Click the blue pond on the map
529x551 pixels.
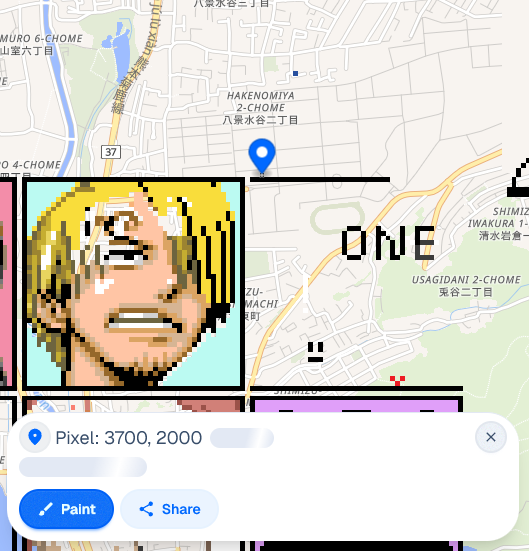tap(118, 49)
